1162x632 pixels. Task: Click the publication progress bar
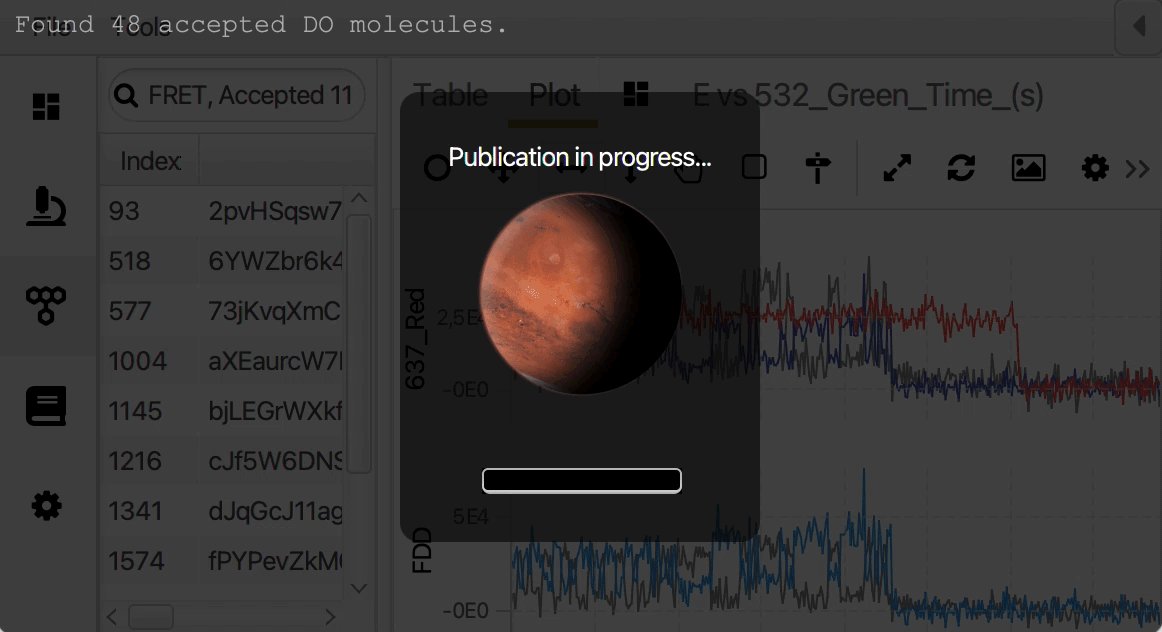tap(582, 480)
